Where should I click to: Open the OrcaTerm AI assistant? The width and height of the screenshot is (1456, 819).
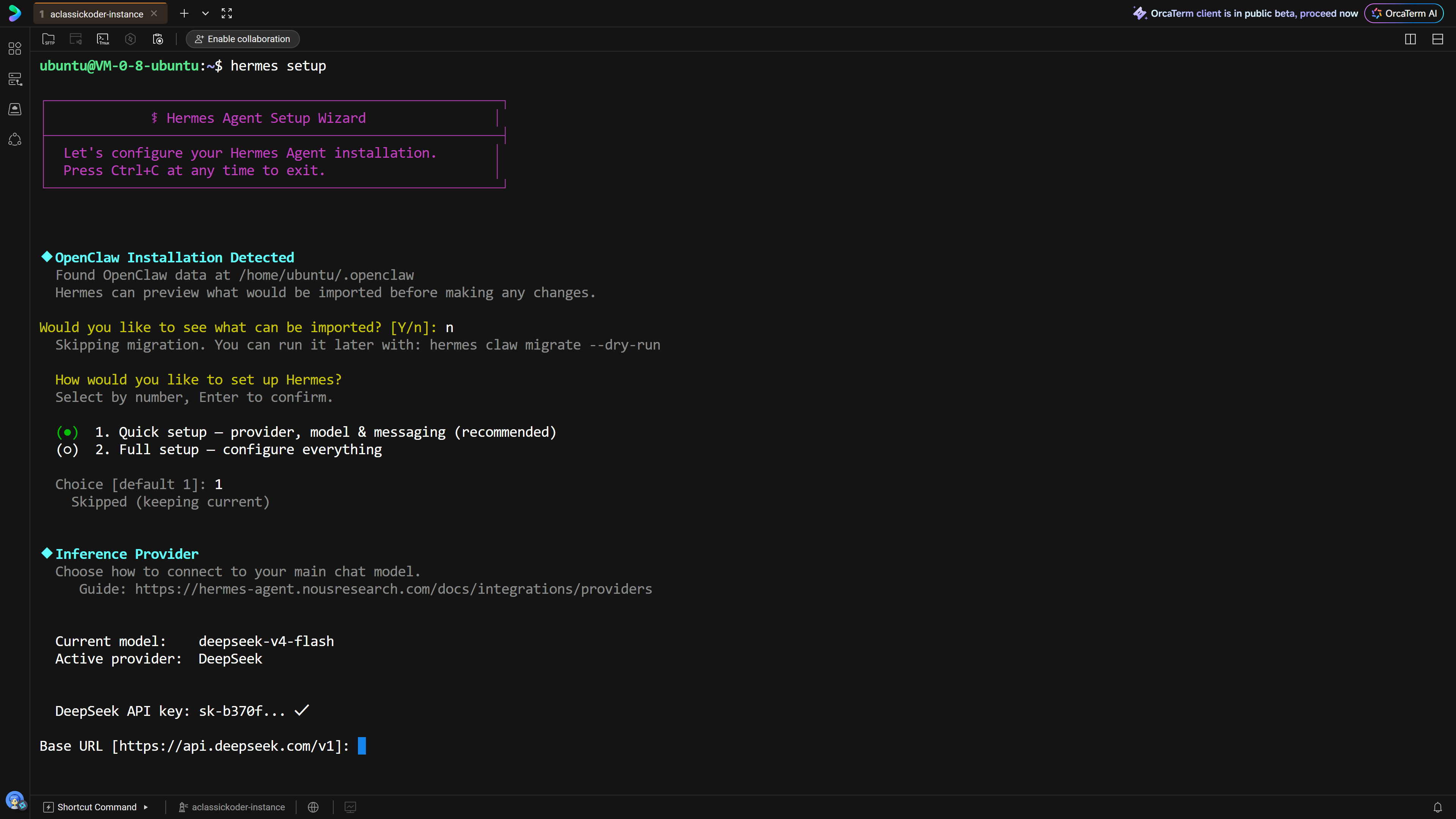point(1404,14)
